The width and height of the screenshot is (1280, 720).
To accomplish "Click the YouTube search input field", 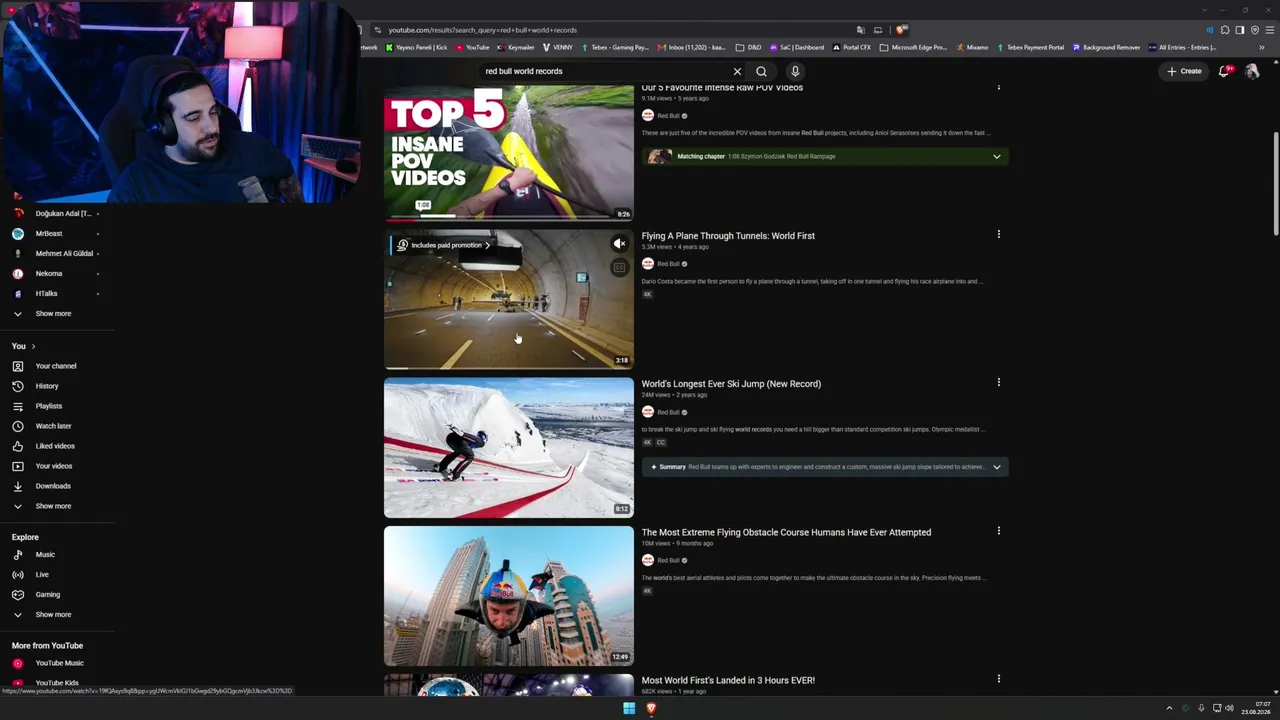I will coord(605,71).
